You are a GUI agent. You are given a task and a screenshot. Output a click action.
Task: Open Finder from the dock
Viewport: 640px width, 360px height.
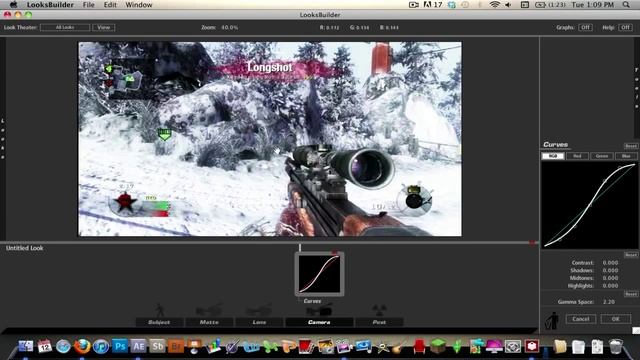tap(25, 347)
